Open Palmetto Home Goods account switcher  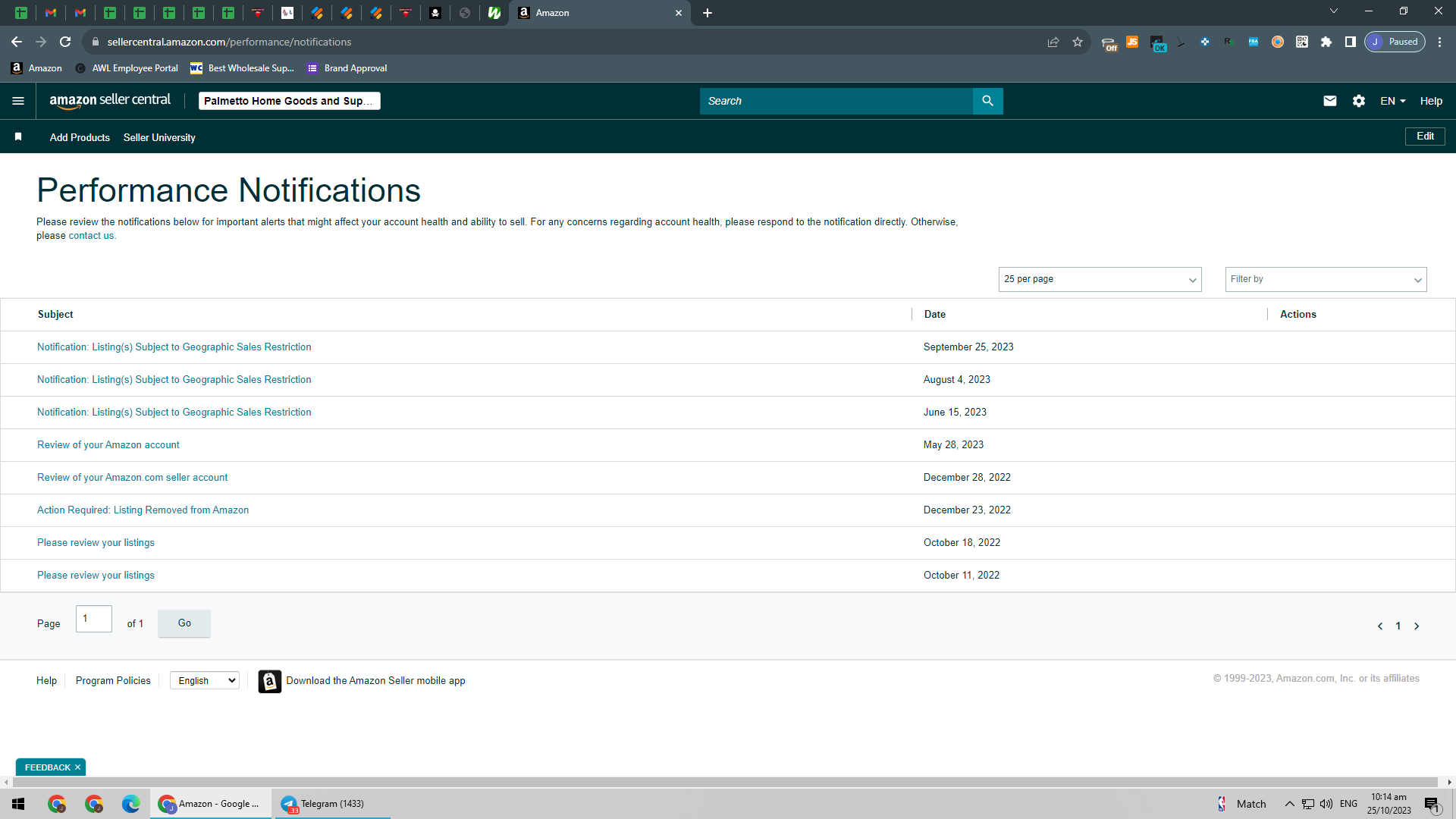[290, 101]
